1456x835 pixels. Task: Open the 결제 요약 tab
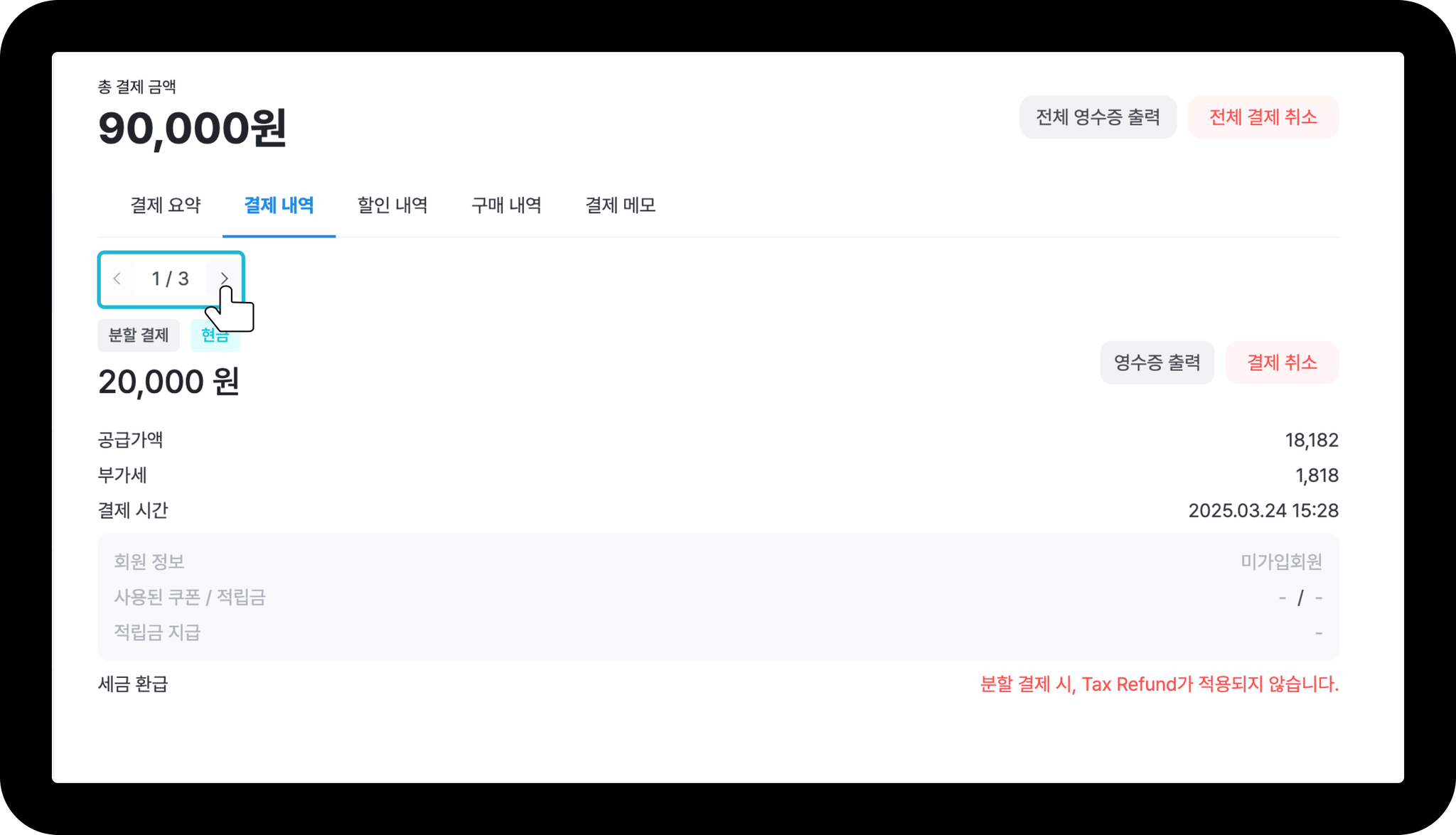(166, 205)
